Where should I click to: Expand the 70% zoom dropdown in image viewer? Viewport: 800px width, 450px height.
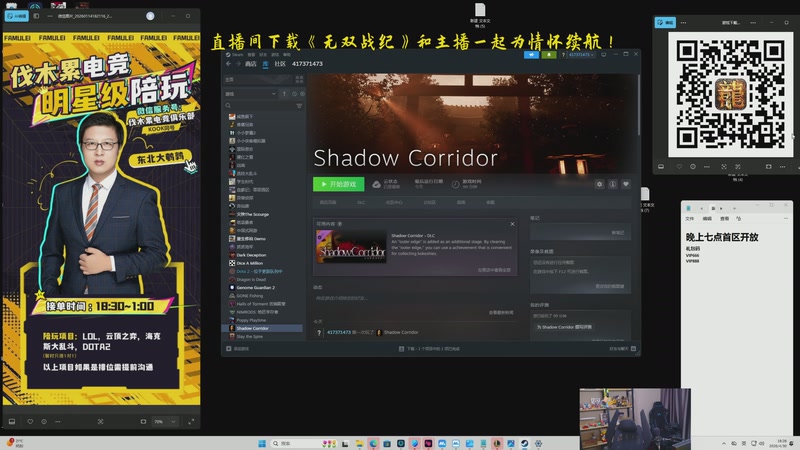(x=165, y=422)
